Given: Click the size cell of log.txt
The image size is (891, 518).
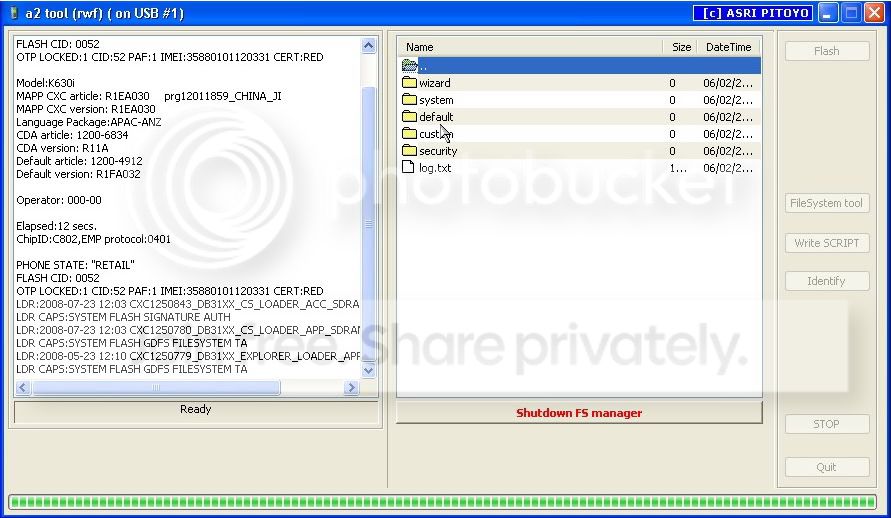Looking at the screenshot, I should pos(678,168).
